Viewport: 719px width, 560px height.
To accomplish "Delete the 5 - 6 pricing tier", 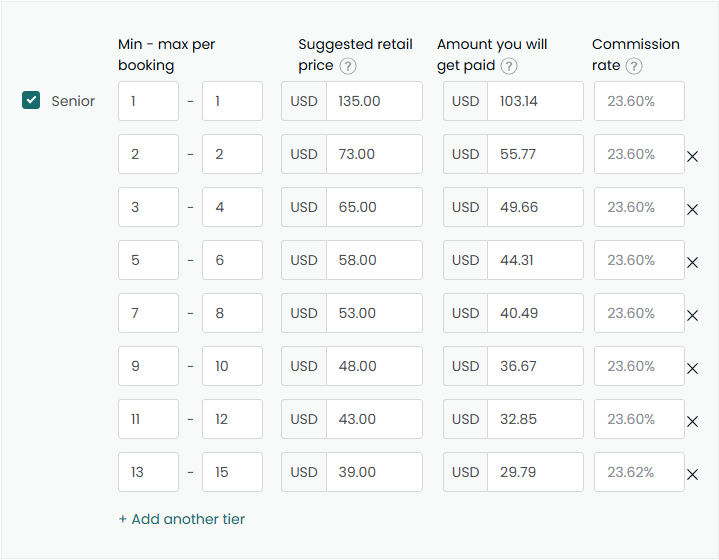I will (x=692, y=262).
